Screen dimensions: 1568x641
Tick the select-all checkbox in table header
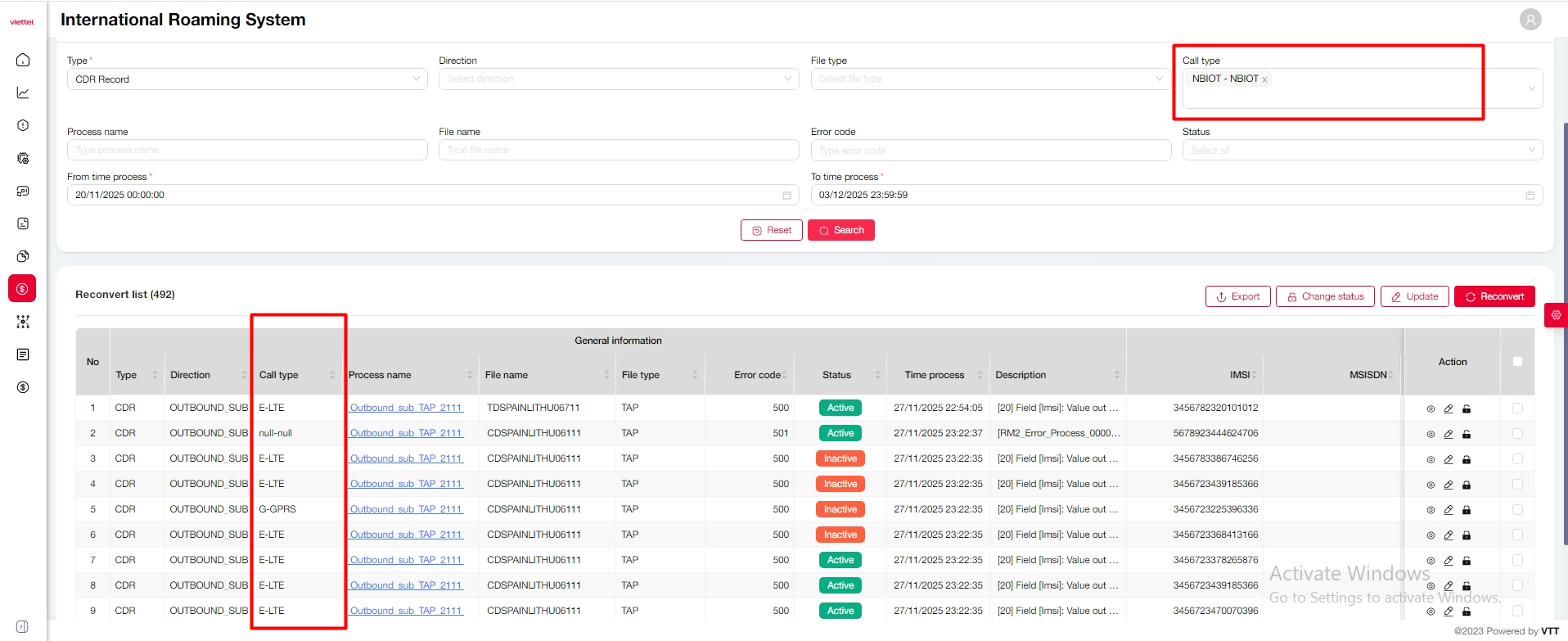tap(1517, 362)
